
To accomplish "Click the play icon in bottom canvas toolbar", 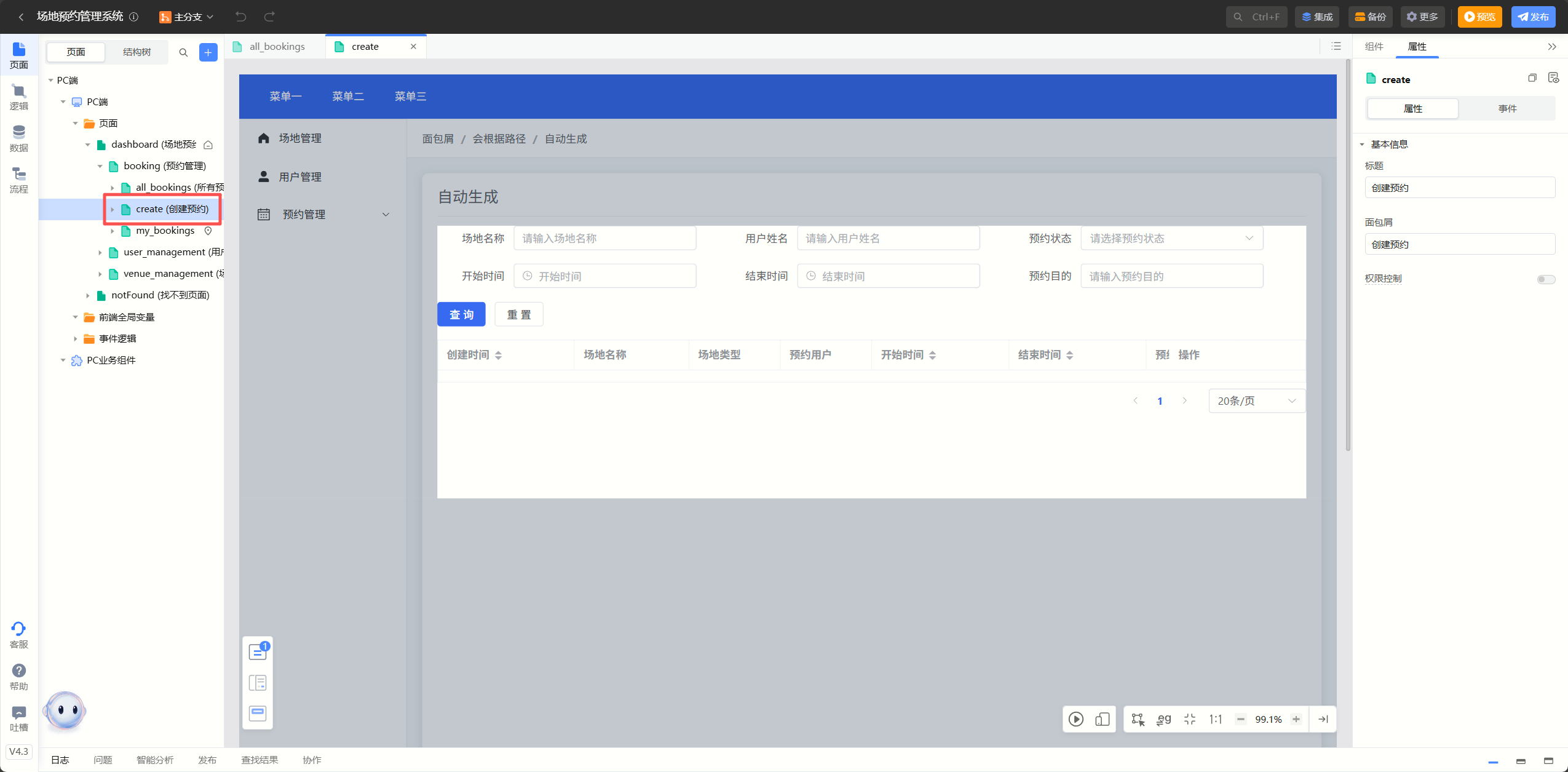I will pyautogui.click(x=1075, y=719).
